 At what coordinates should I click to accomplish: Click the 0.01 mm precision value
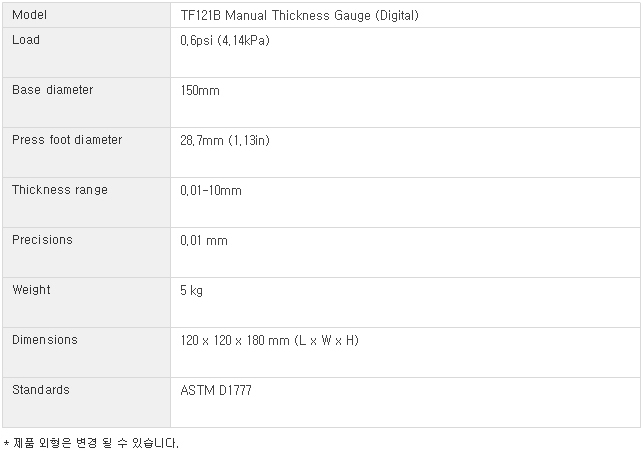click(x=204, y=240)
